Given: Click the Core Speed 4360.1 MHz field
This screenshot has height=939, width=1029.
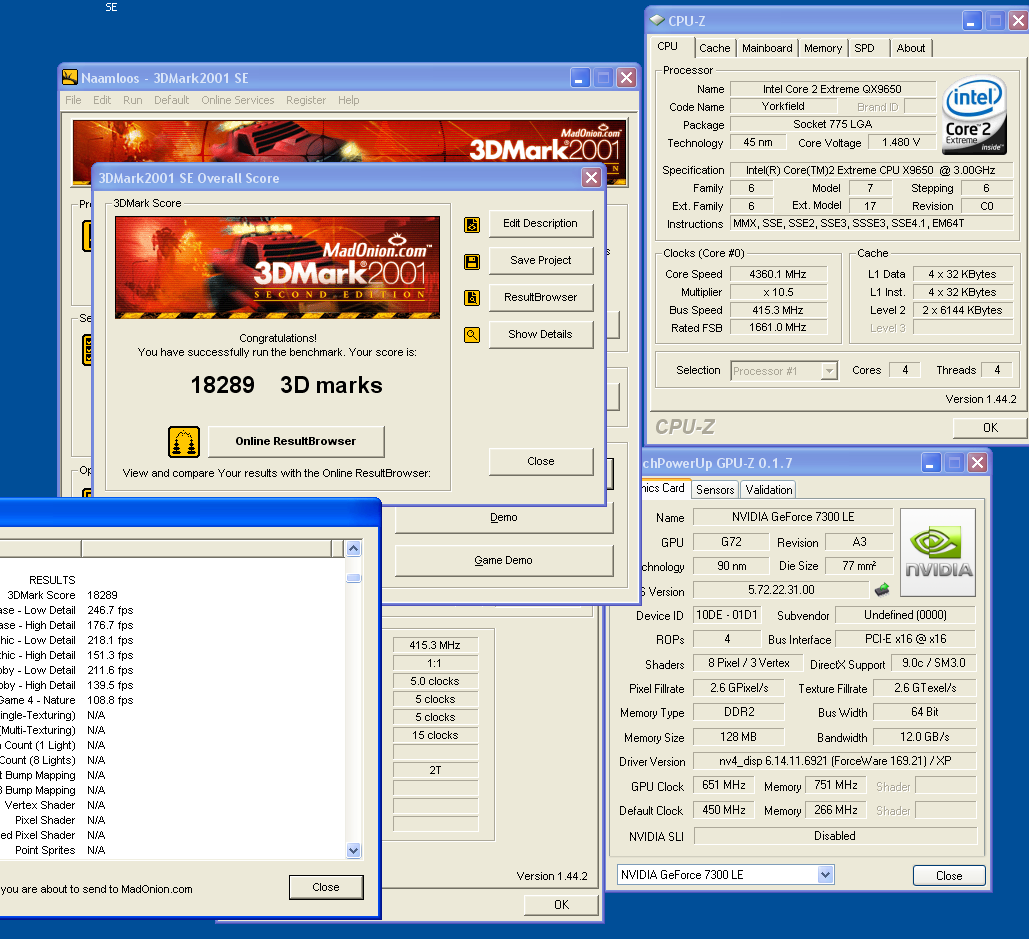Looking at the screenshot, I should (778, 274).
